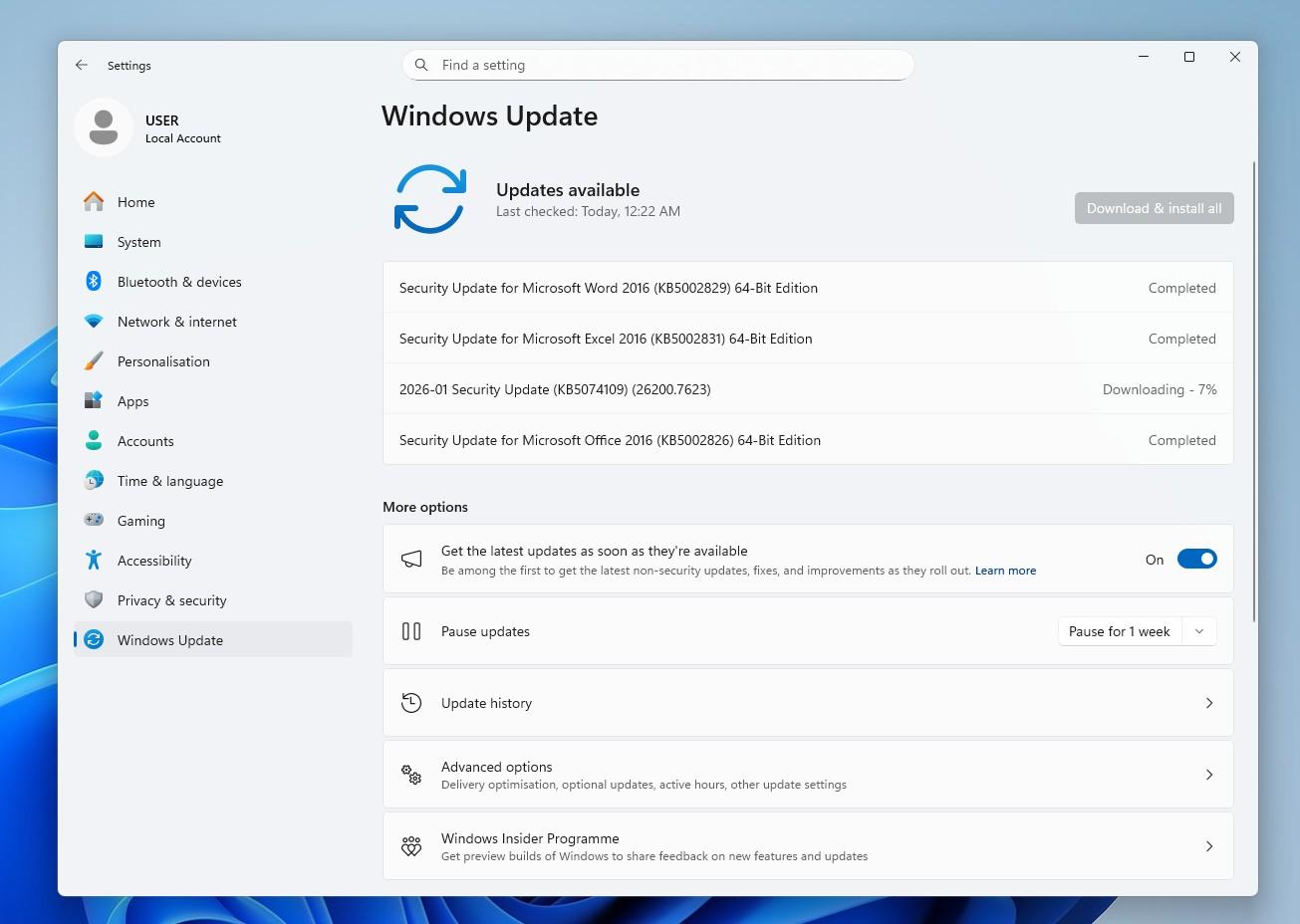The image size is (1300, 924).
Task: Open the Learn more link
Action: click(1005, 571)
